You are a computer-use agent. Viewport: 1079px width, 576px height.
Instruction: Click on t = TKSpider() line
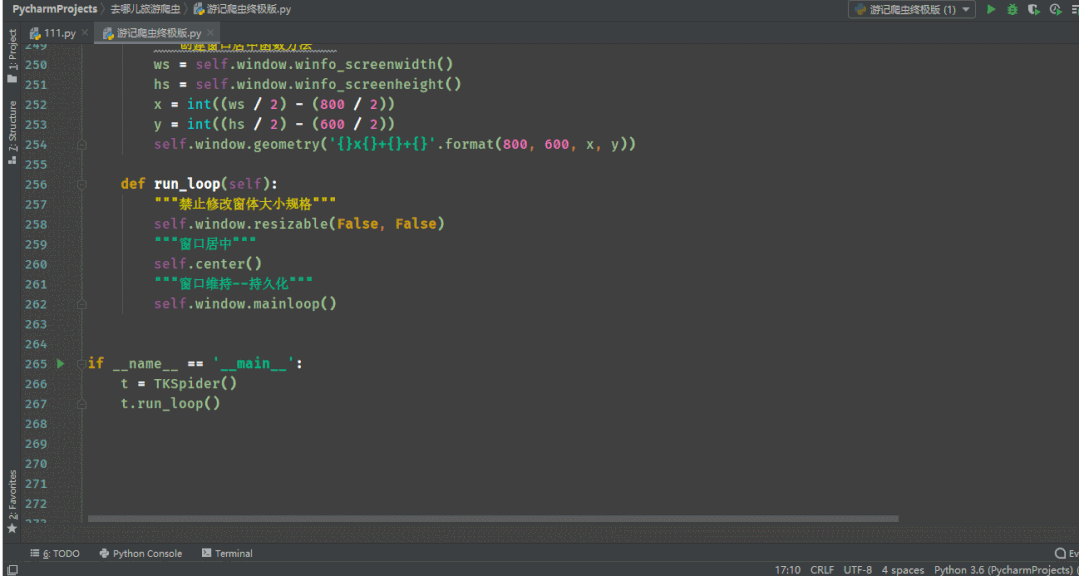click(179, 383)
